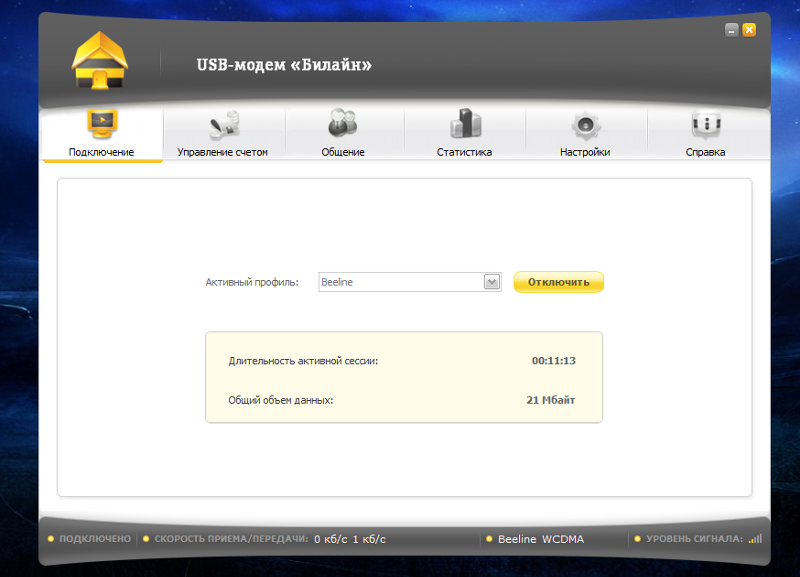Switch to the Подключение tab label
The height and width of the screenshot is (577, 800).
(101, 152)
